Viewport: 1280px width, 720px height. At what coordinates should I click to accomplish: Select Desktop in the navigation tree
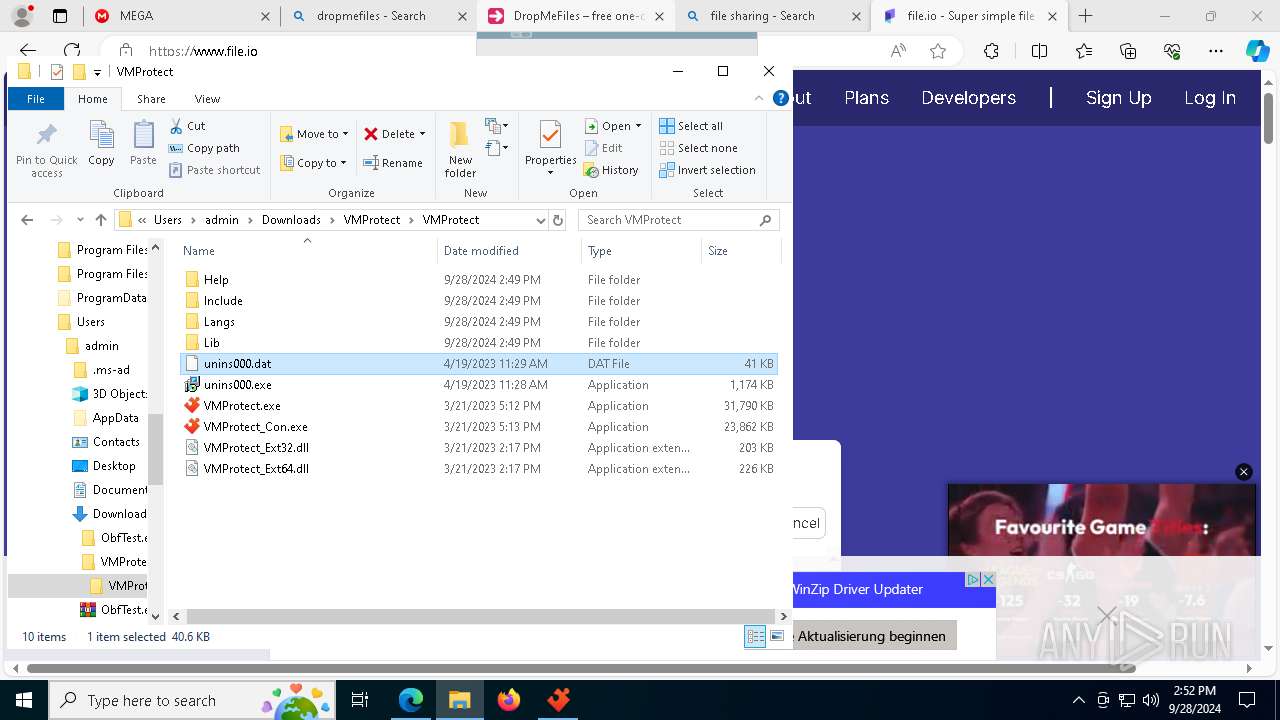point(114,466)
